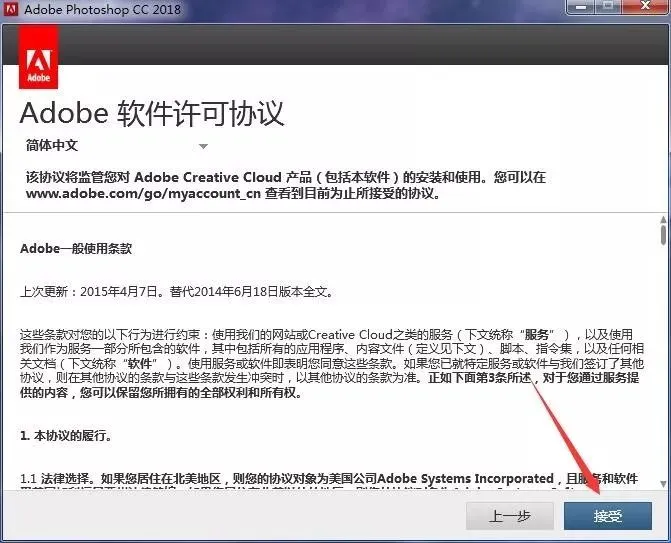671x543 pixels.
Task: Minimize the Adobe Photoshop CC 2018 window
Action: point(581,7)
